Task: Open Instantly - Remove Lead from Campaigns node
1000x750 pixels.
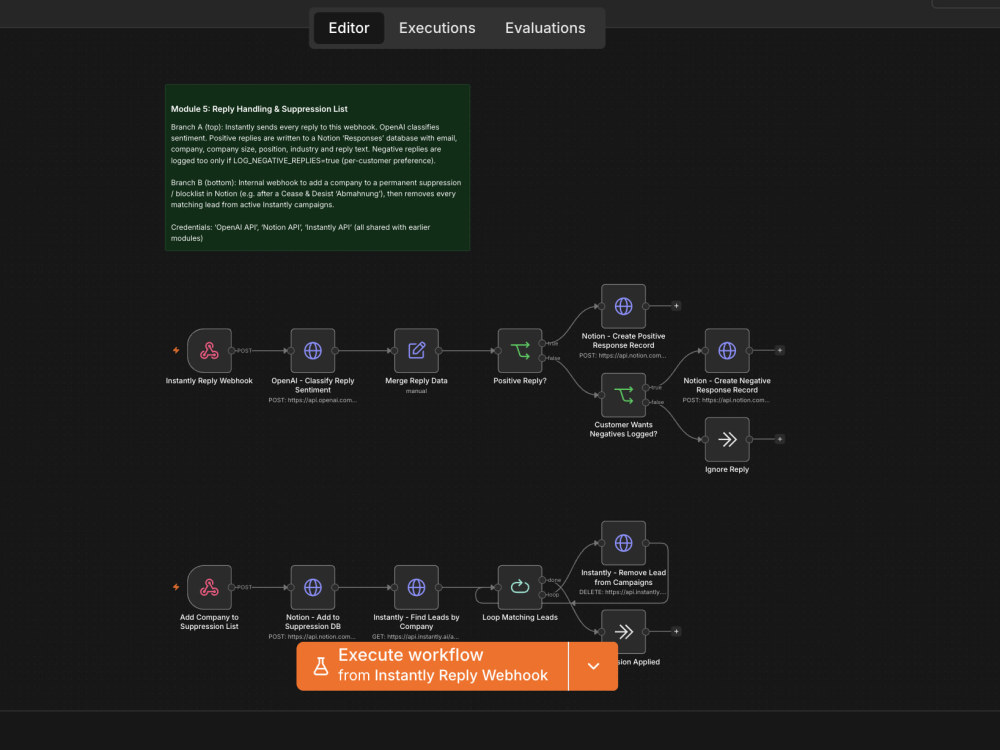Action: [623, 543]
